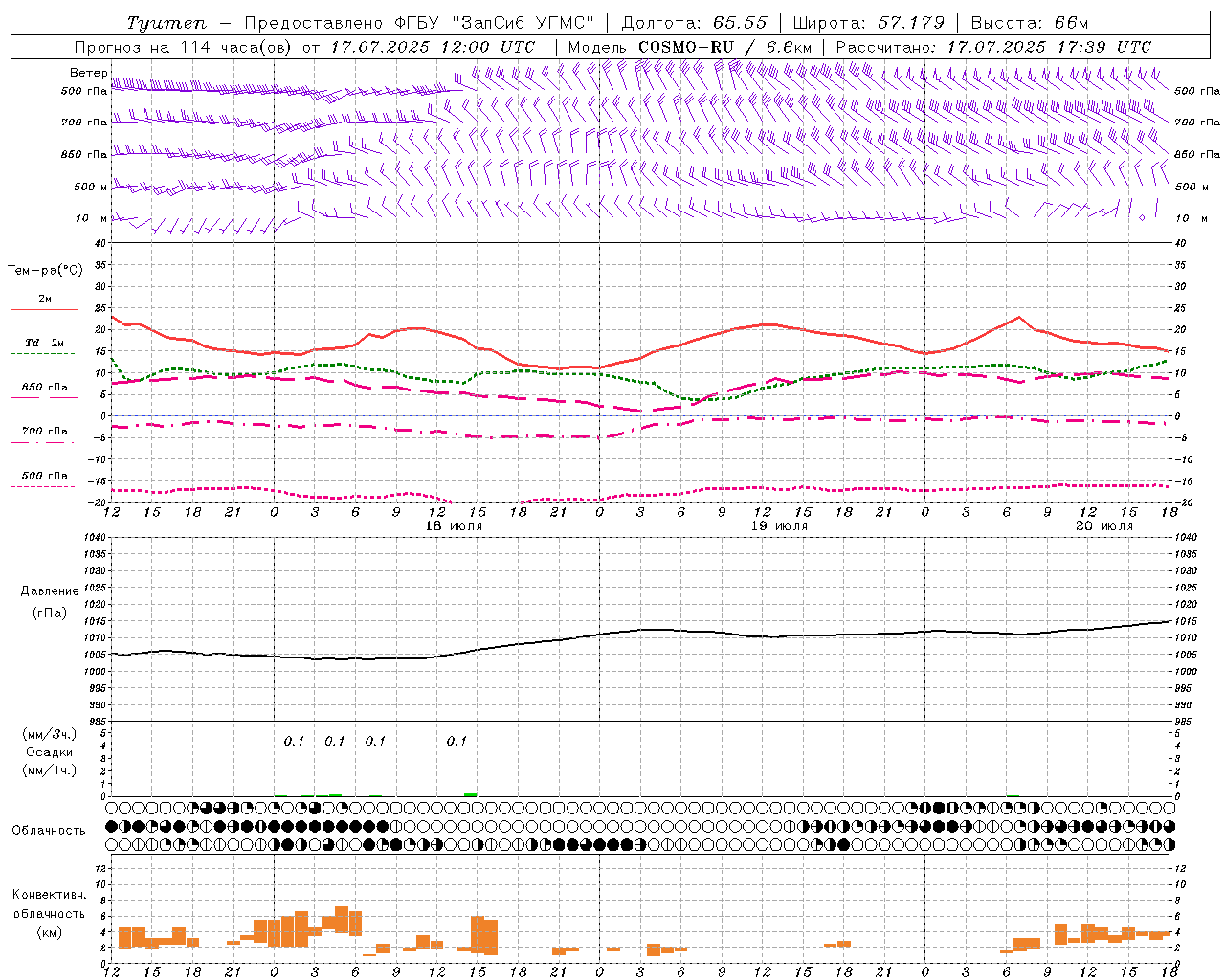Select the Прогноз на 114 часа(ов) text
The height and width of the screenshot is (980, 1225).
(x=185, y=47)
